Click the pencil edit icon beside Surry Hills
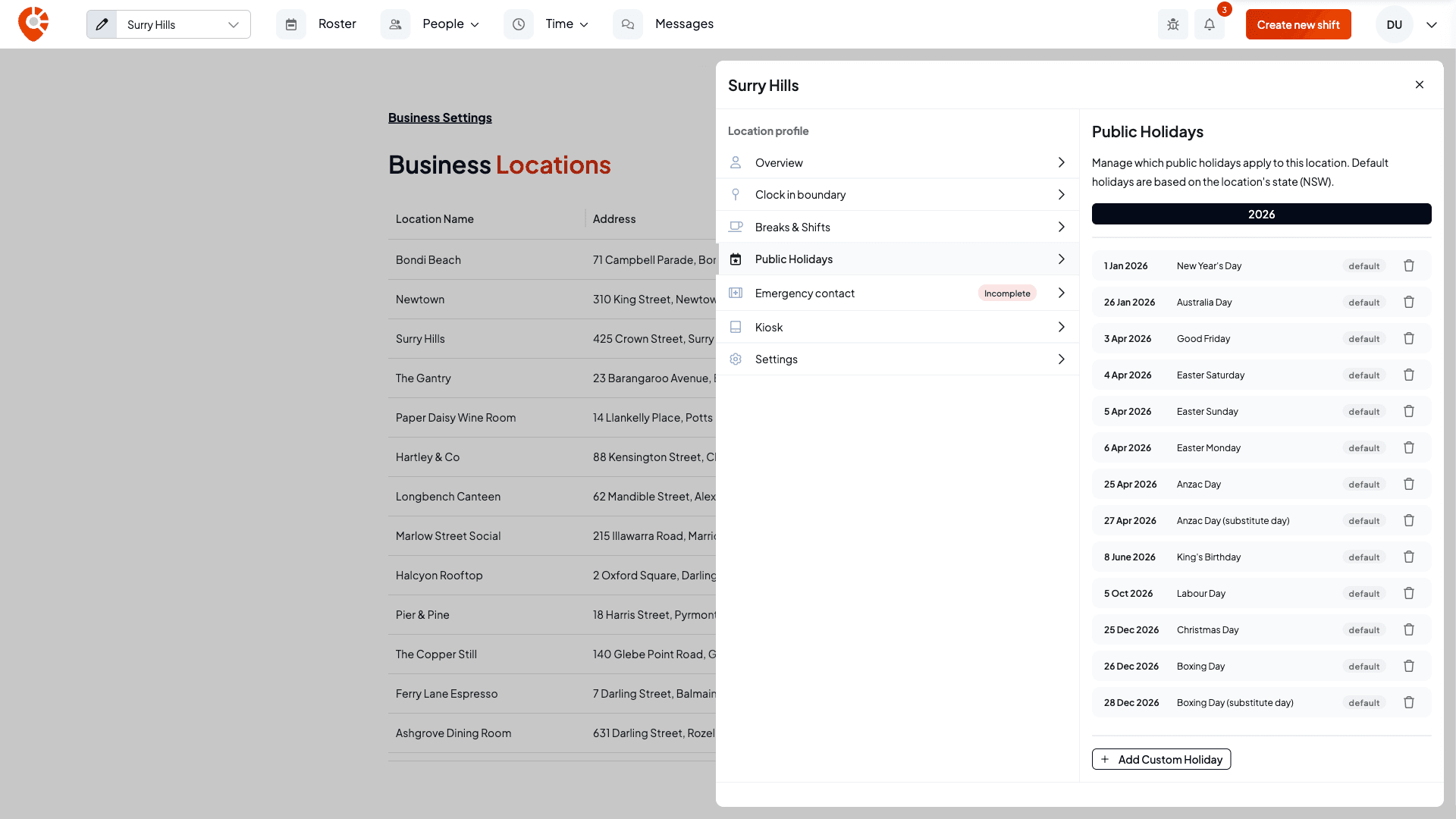 click(102, 24)
